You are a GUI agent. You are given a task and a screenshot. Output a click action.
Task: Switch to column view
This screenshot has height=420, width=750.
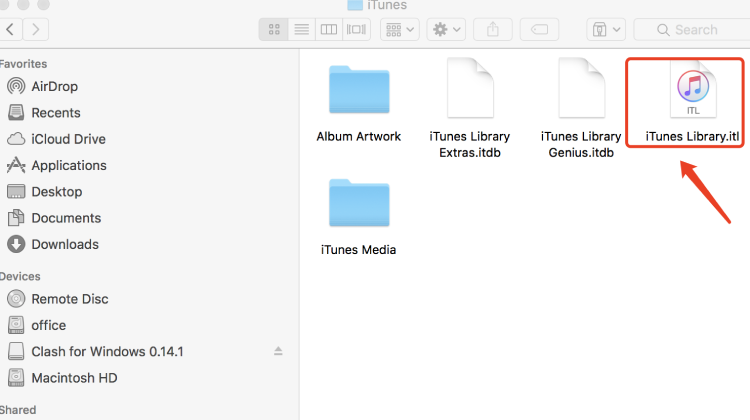[329, 30]
